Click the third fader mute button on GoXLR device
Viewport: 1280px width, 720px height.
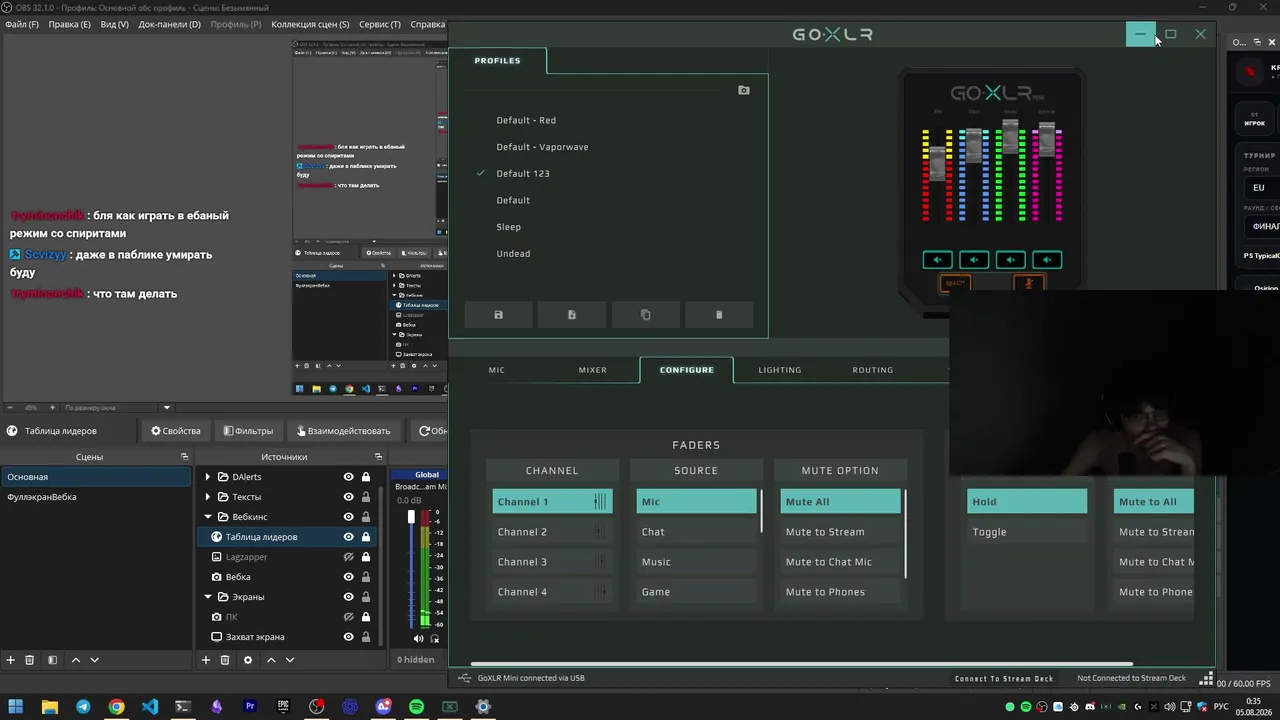point(1011,260)
